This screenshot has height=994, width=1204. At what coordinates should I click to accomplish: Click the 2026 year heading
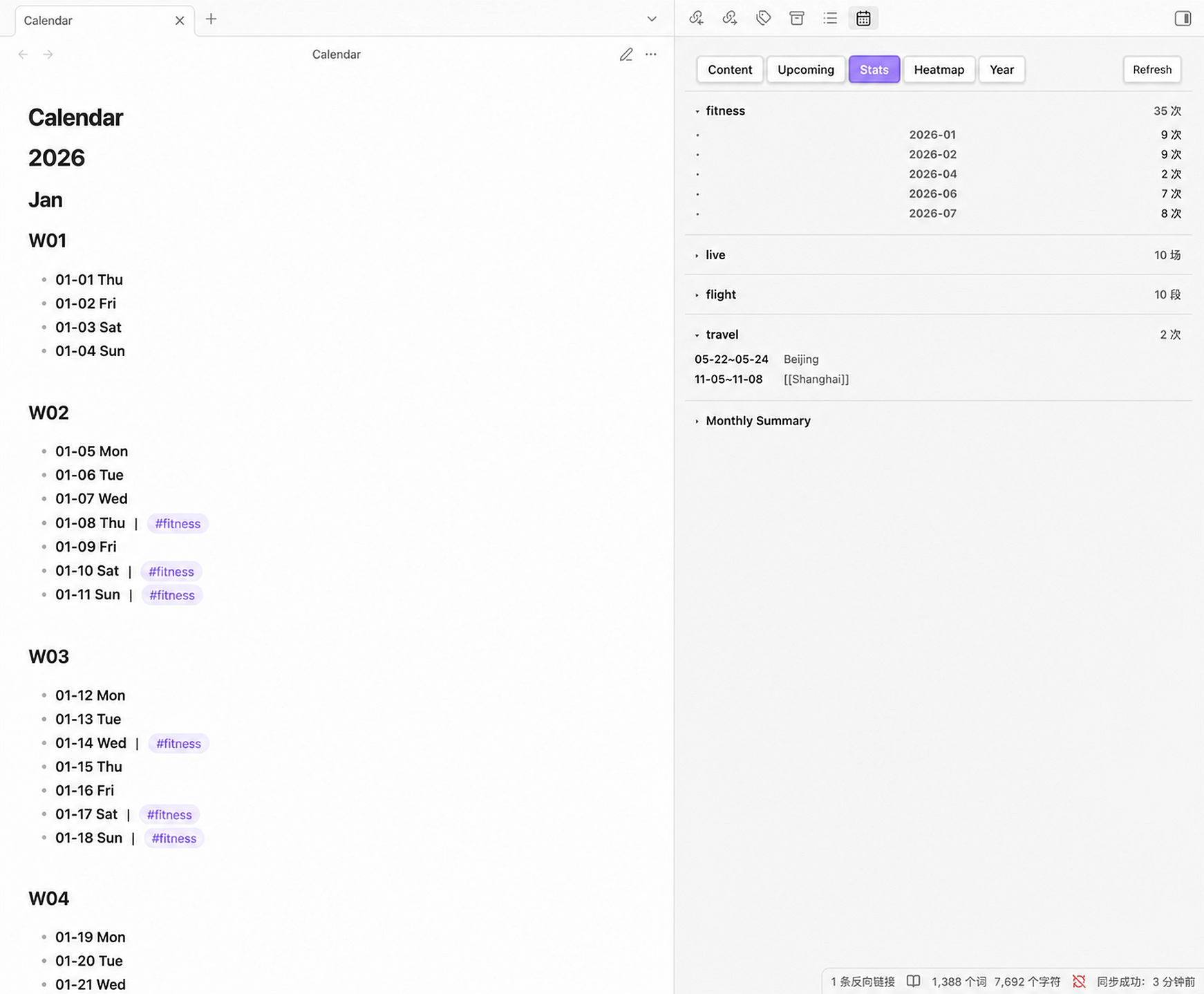coord(57,158)
